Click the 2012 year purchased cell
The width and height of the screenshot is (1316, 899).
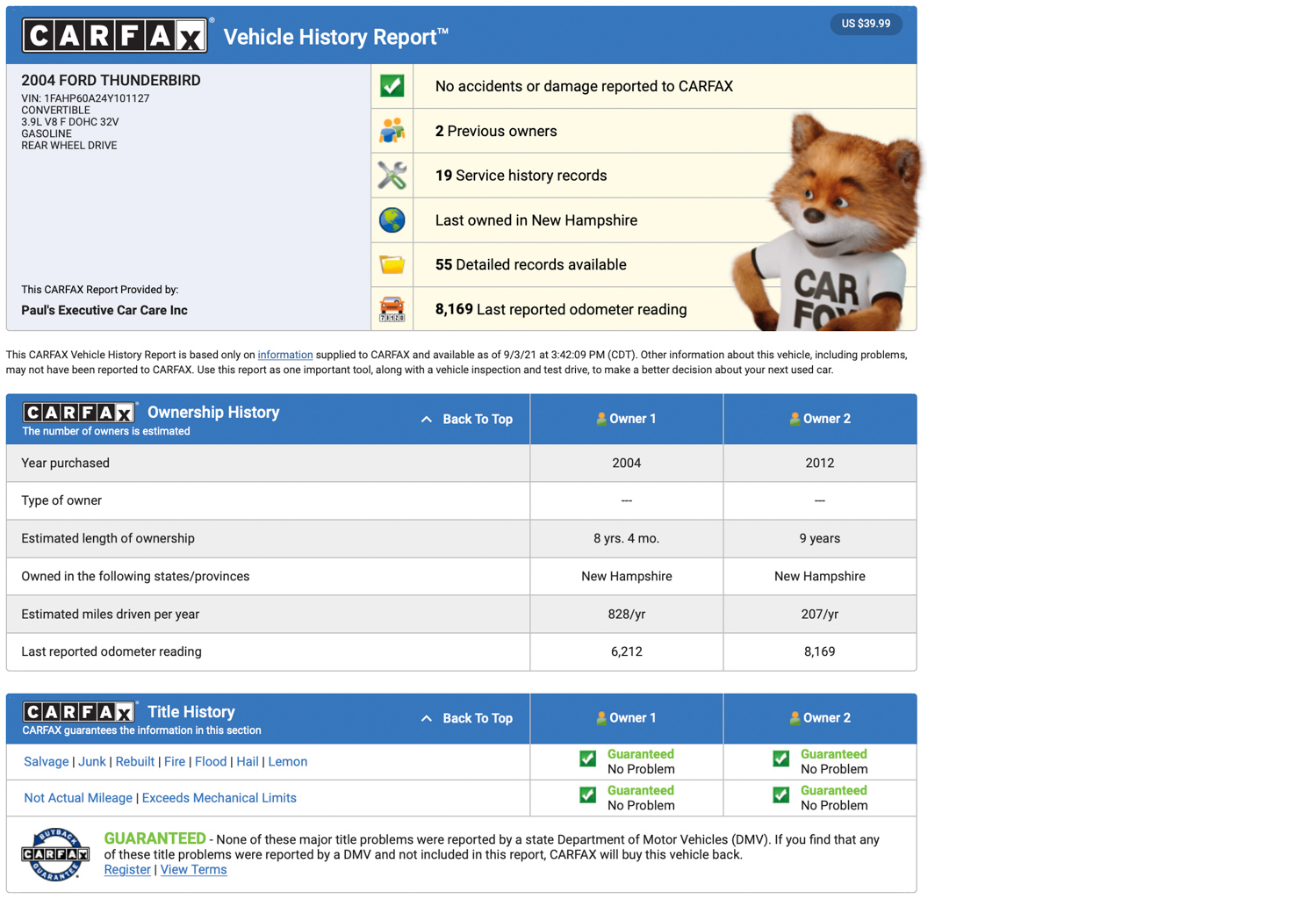click(820, 463)
